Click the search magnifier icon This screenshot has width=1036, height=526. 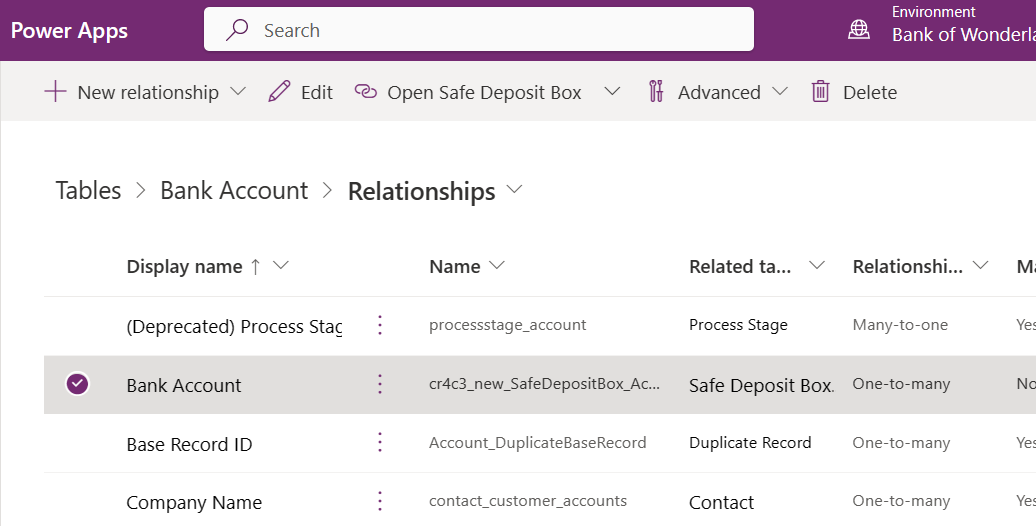coord(237,30)
